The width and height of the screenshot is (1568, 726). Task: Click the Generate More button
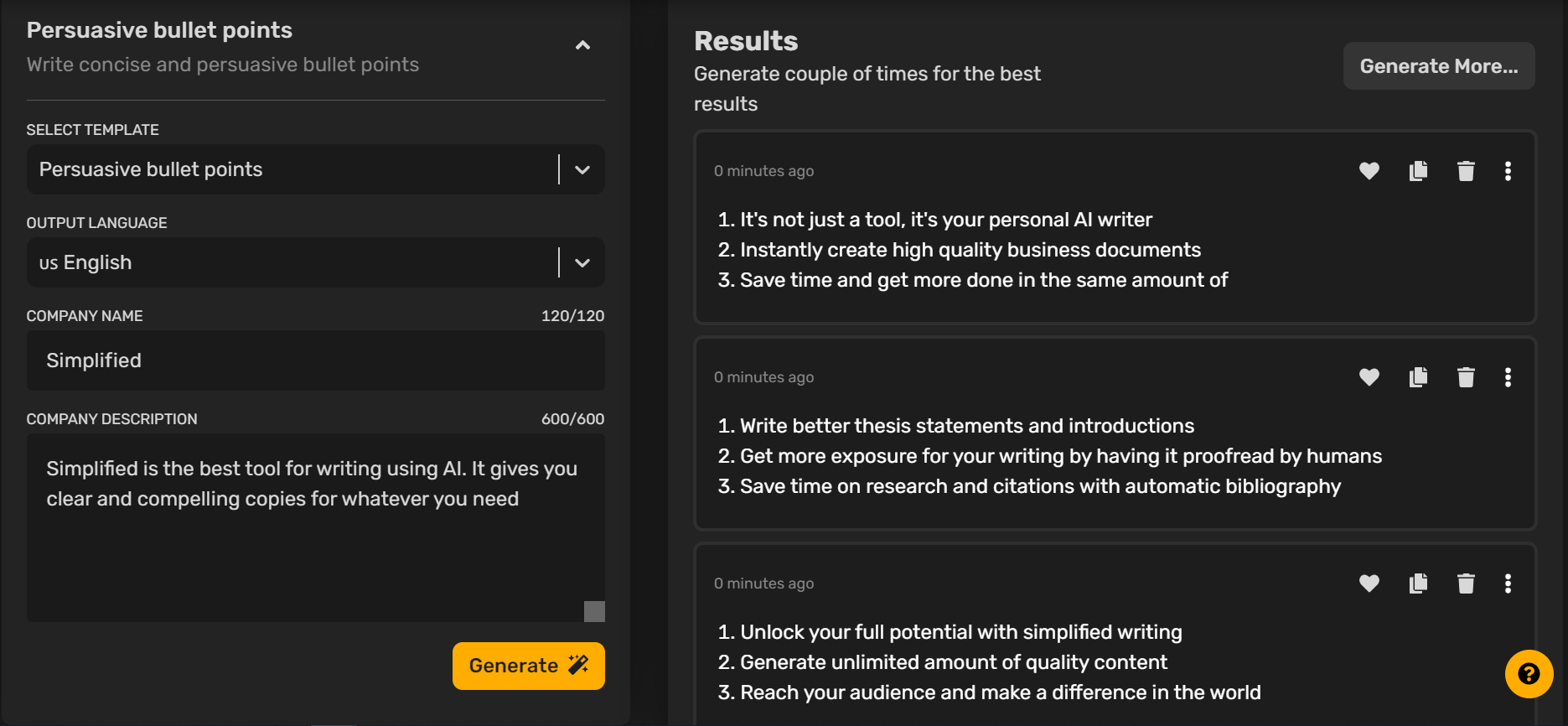point(1439,66)
